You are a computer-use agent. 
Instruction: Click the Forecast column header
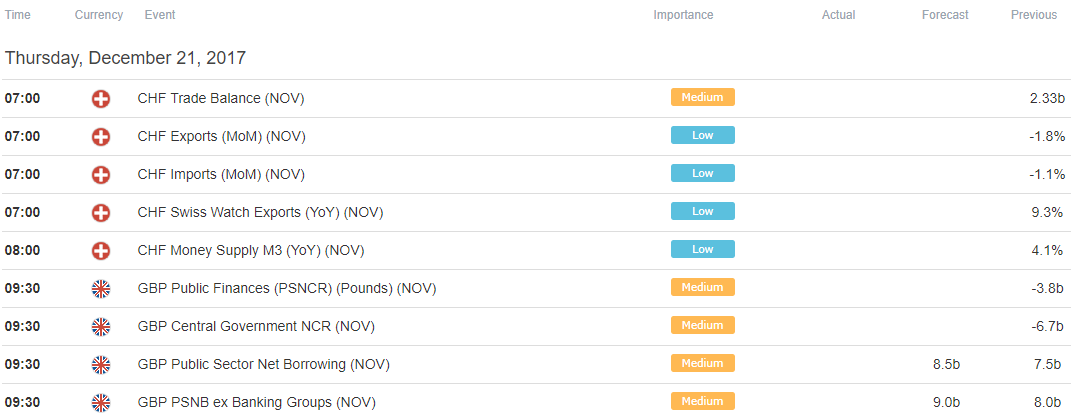(x=945, y=15)
